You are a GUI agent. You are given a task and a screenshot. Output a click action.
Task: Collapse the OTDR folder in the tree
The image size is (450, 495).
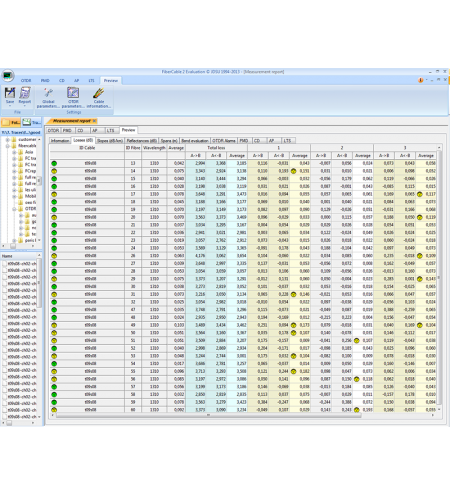click(14, 209)
